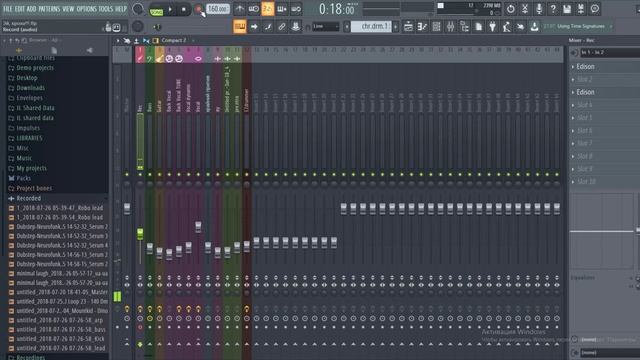Open mixer options arrow menu
Screen dimensions: 640x360
[x=118, y=40]
